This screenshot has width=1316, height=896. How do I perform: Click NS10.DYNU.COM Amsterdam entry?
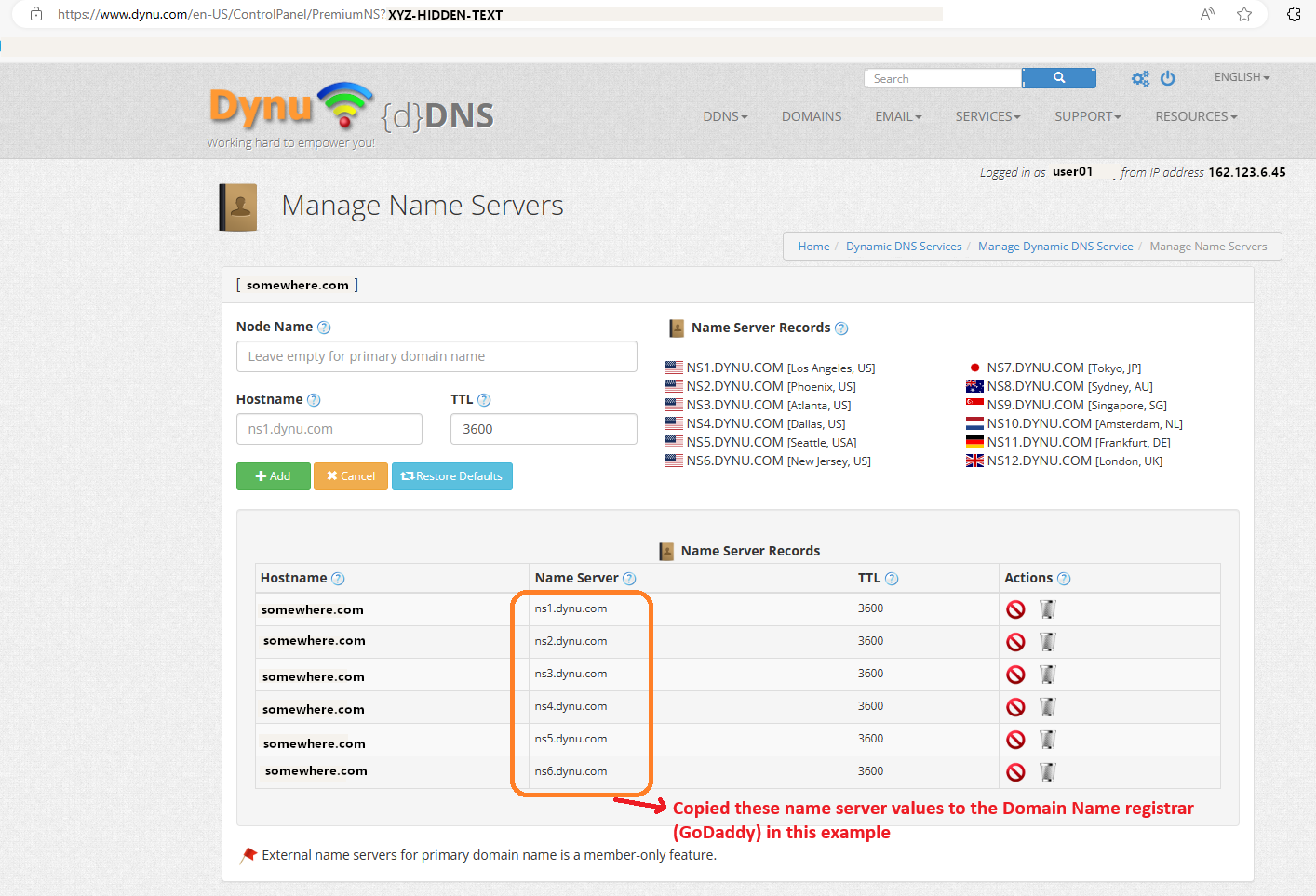(x=1074, y=423)
